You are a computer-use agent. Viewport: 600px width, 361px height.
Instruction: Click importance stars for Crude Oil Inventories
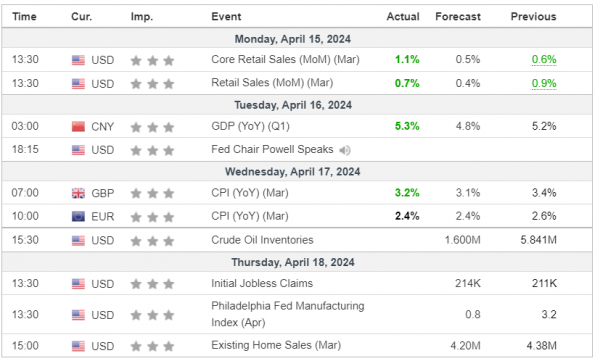click(152, 241)
